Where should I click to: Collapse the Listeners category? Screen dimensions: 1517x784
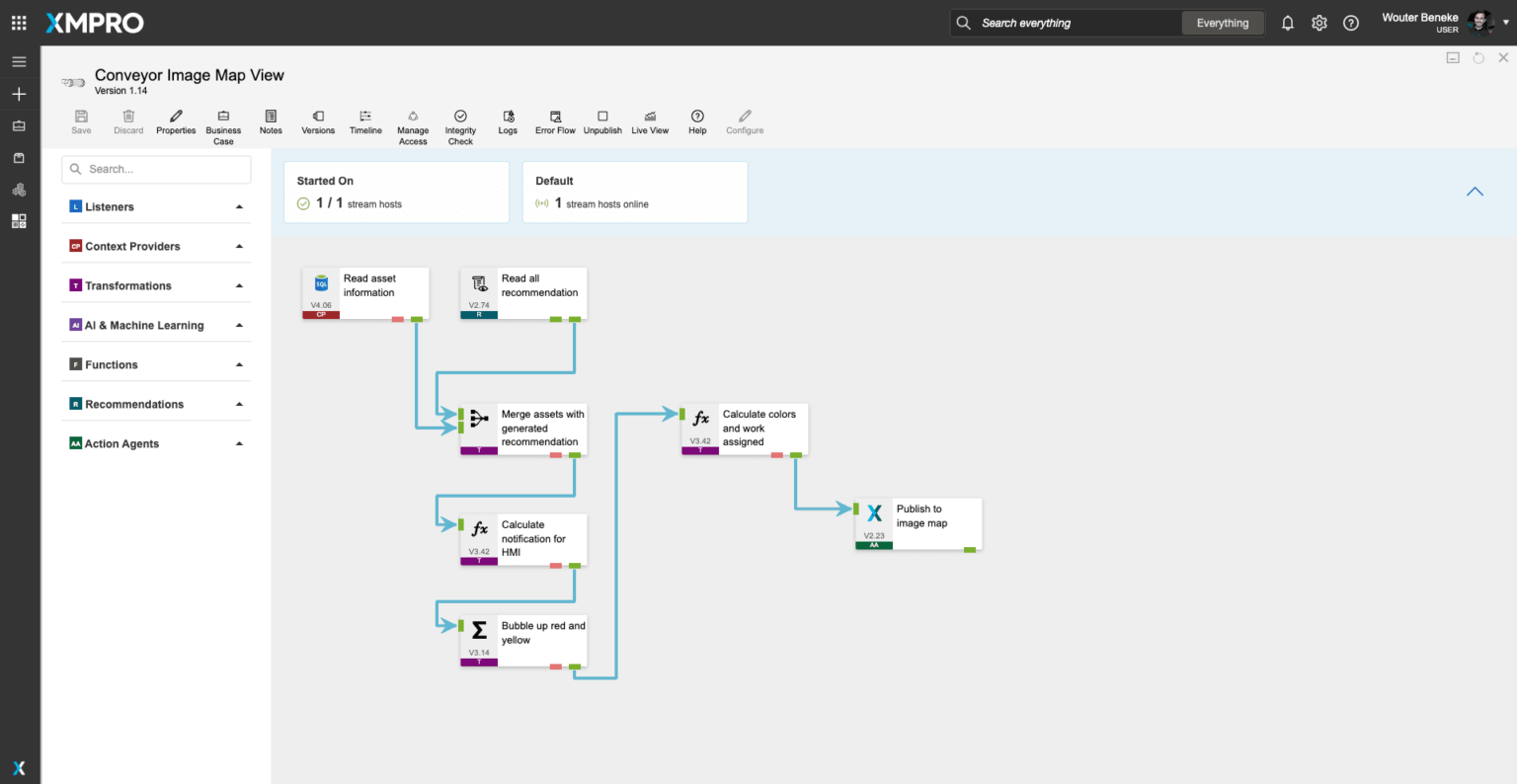(x=239, y=207)
